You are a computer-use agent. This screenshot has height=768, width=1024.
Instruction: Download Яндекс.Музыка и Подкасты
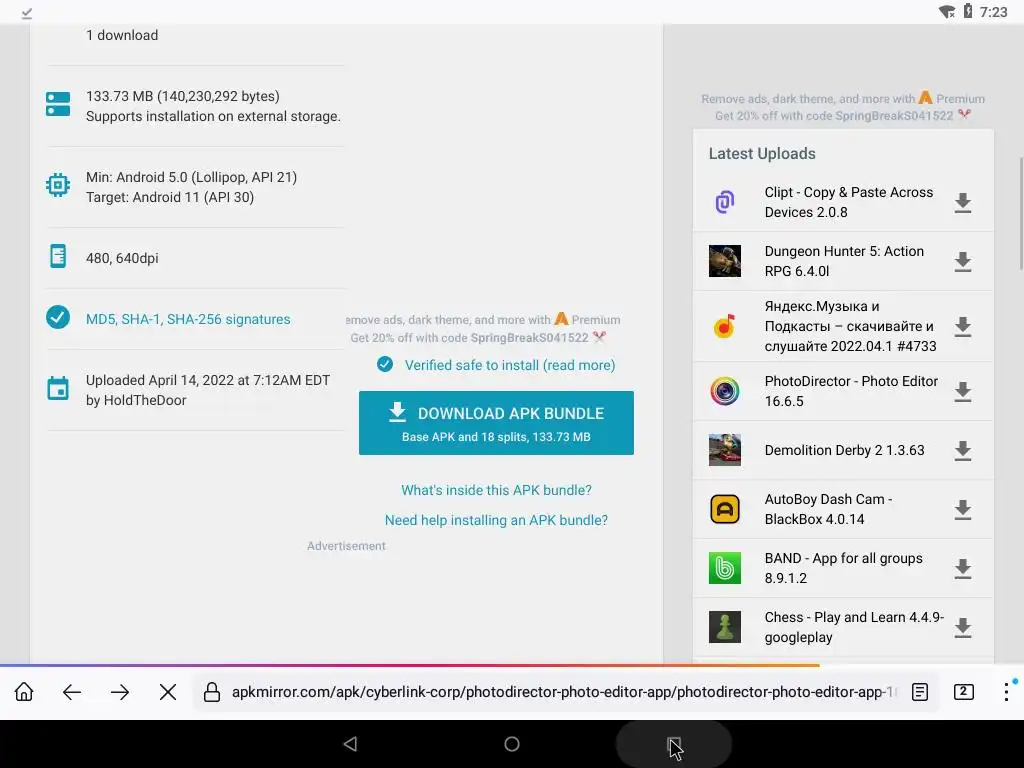coord(963,327)
